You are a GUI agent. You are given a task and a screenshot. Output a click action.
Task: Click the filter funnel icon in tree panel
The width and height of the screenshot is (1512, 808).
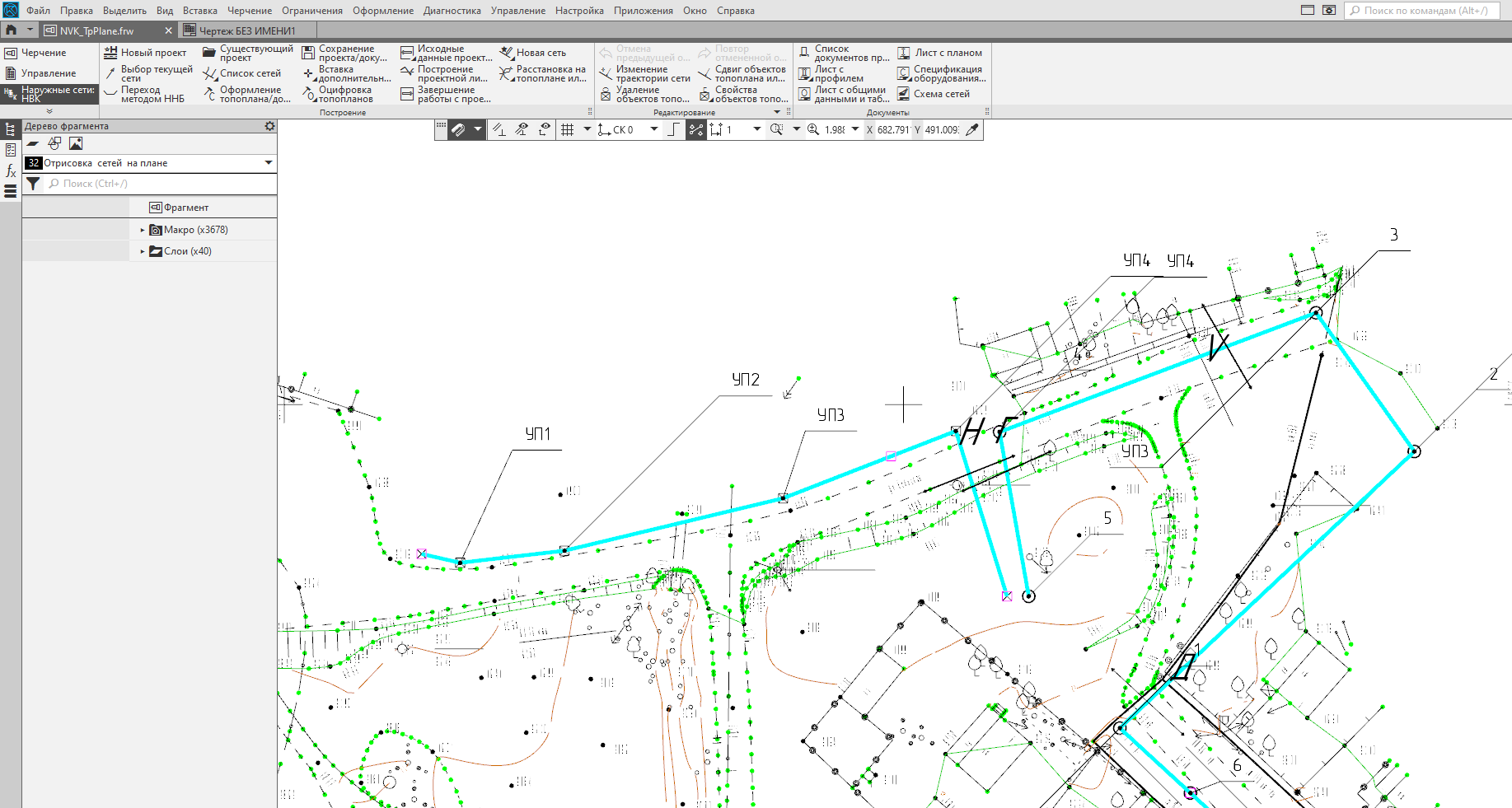(x=33, y=184)
